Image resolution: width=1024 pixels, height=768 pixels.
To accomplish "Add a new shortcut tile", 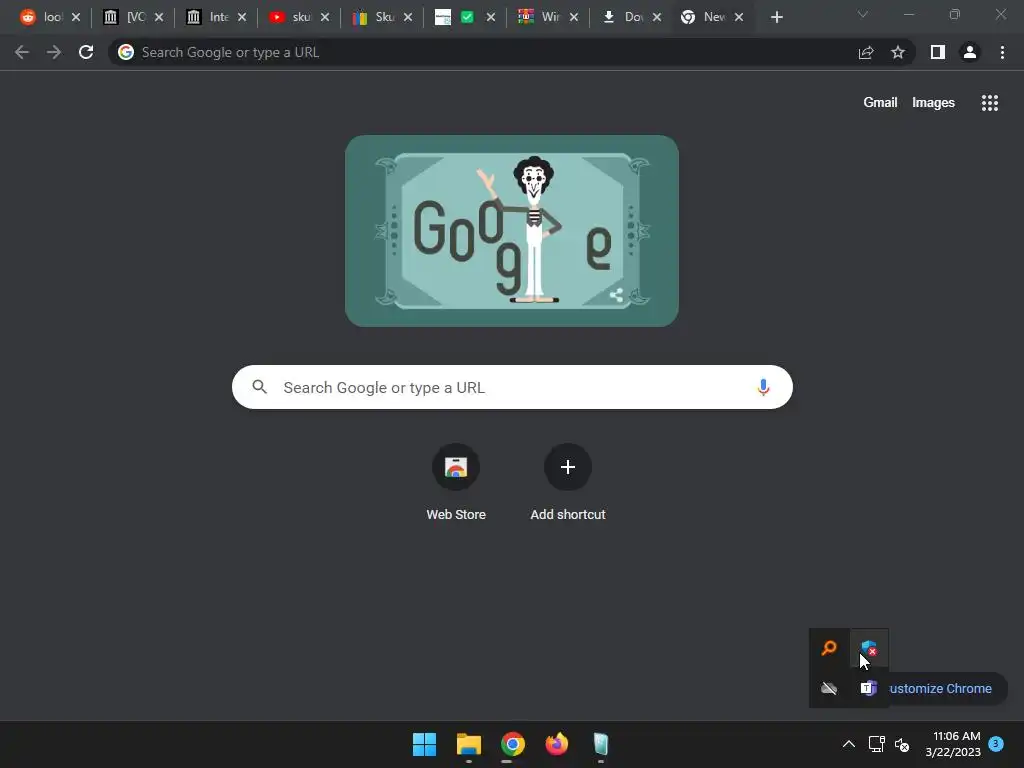I will coord(568,483).
